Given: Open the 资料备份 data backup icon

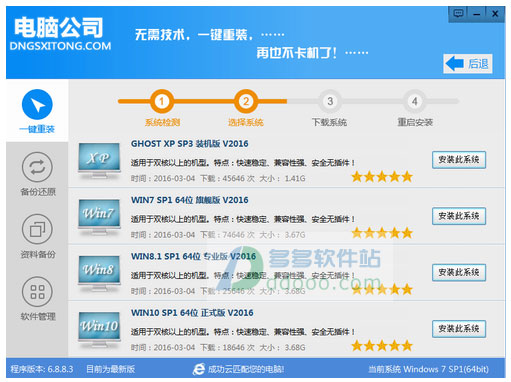Looking at the screenshot, I should [37, 229].
